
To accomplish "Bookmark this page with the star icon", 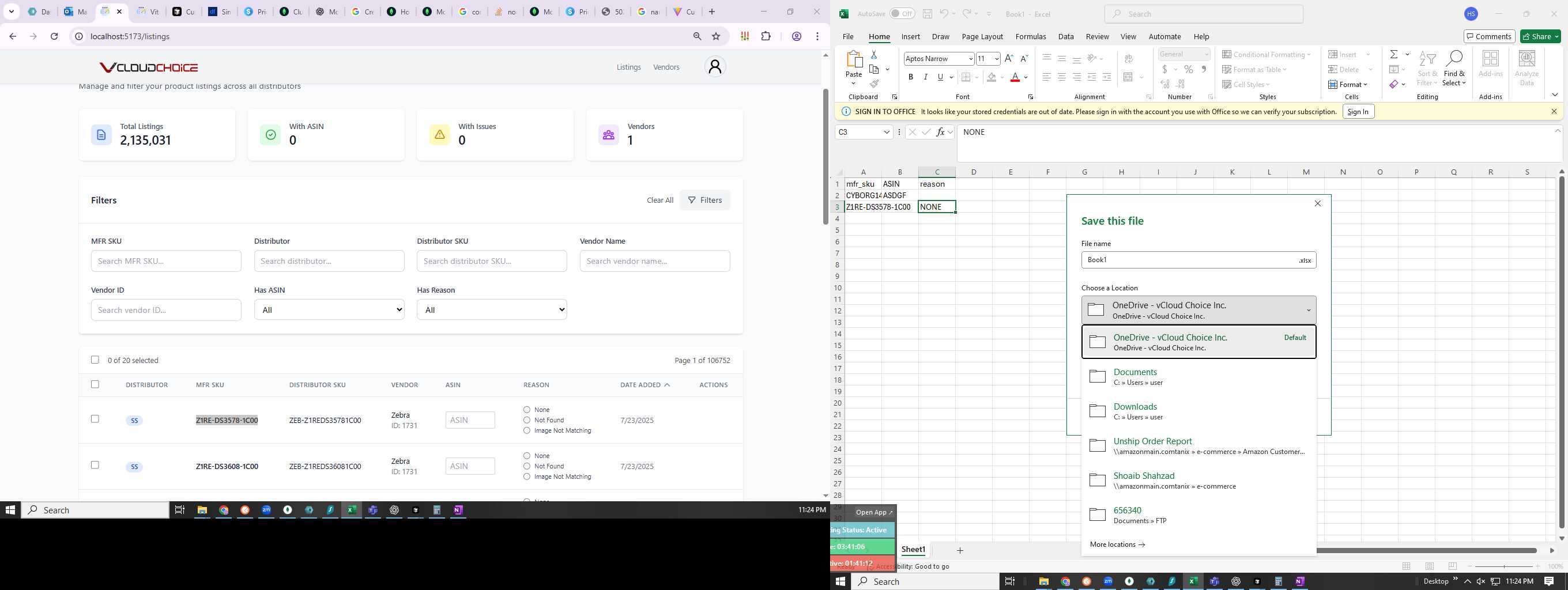I will (716, 36).
